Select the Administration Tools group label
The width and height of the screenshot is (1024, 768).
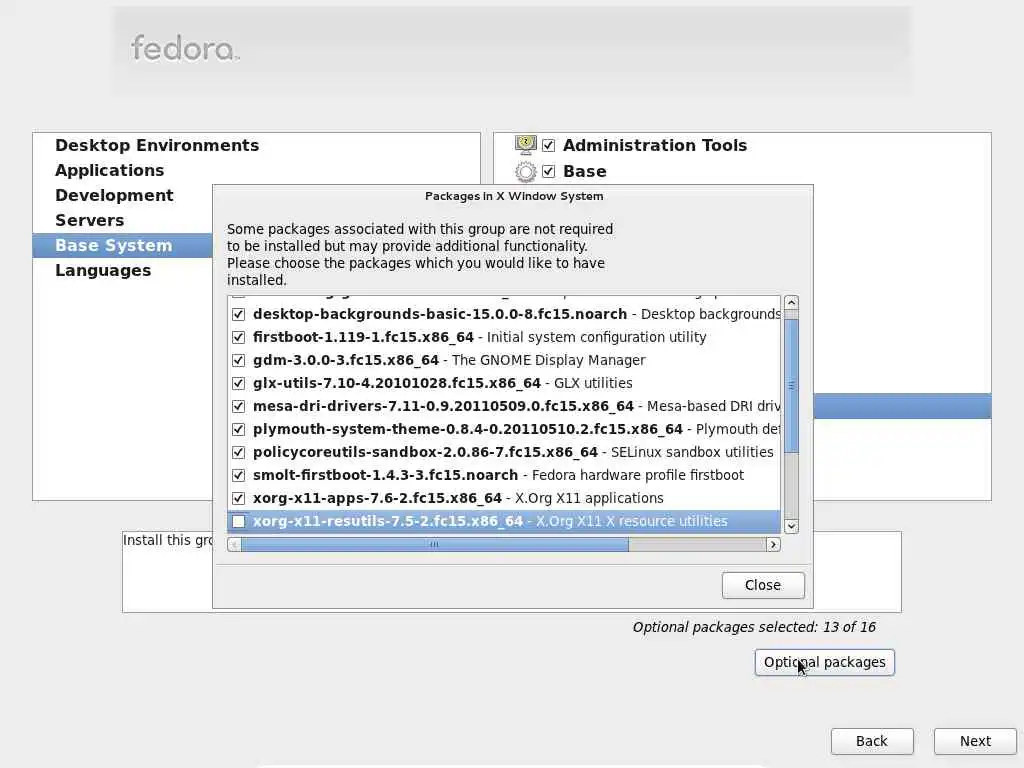[x=655, y=145]
